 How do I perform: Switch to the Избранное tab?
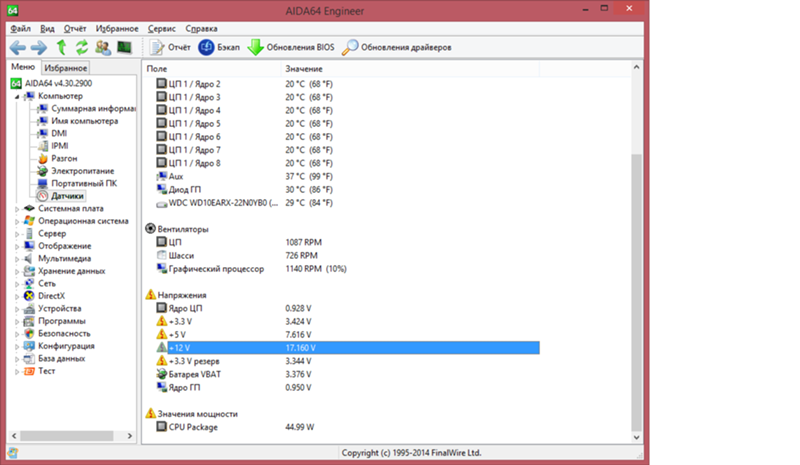pyautogui.click(x=65, y=68)
